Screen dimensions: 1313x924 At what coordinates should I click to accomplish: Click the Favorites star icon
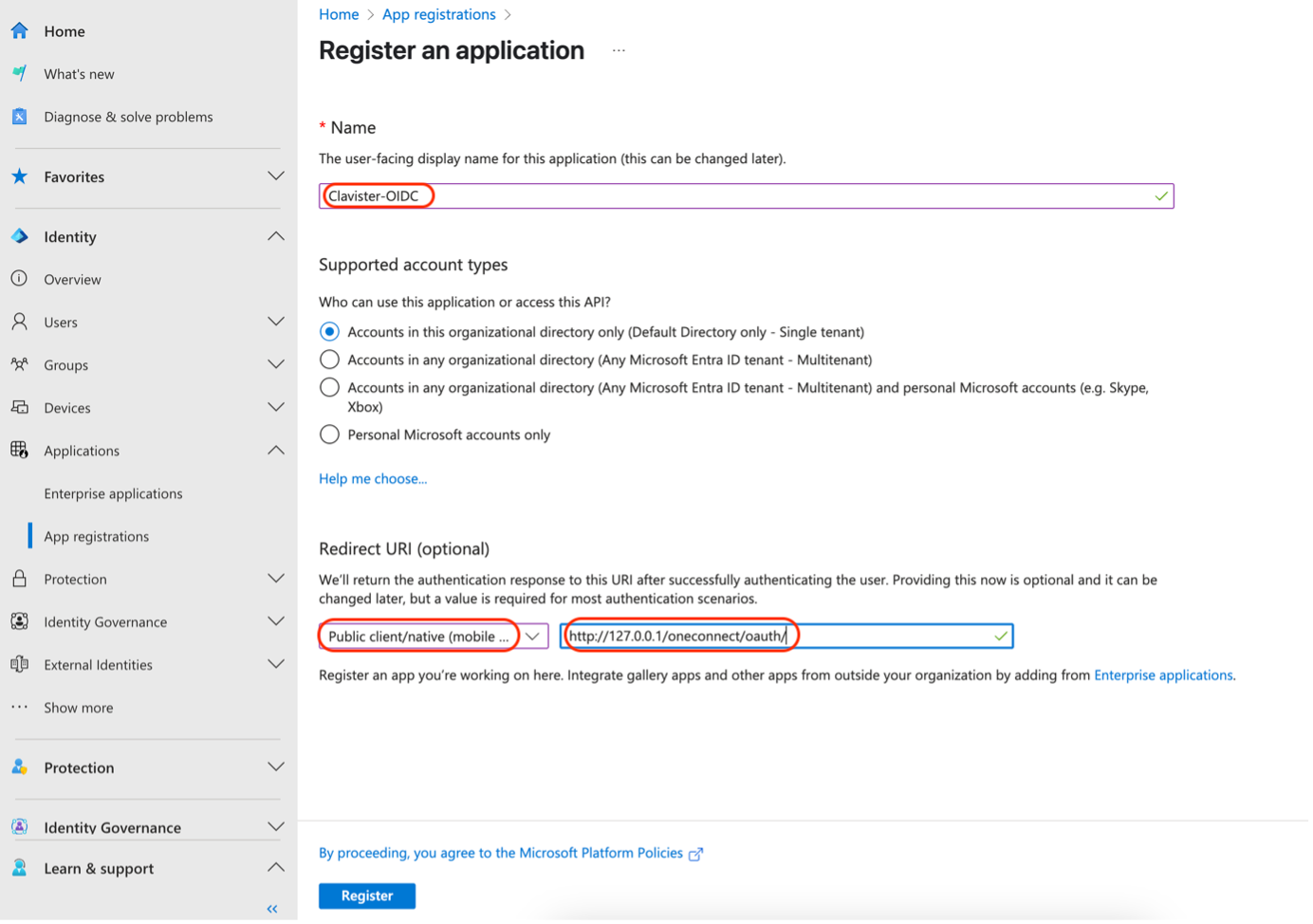(19, 176)
